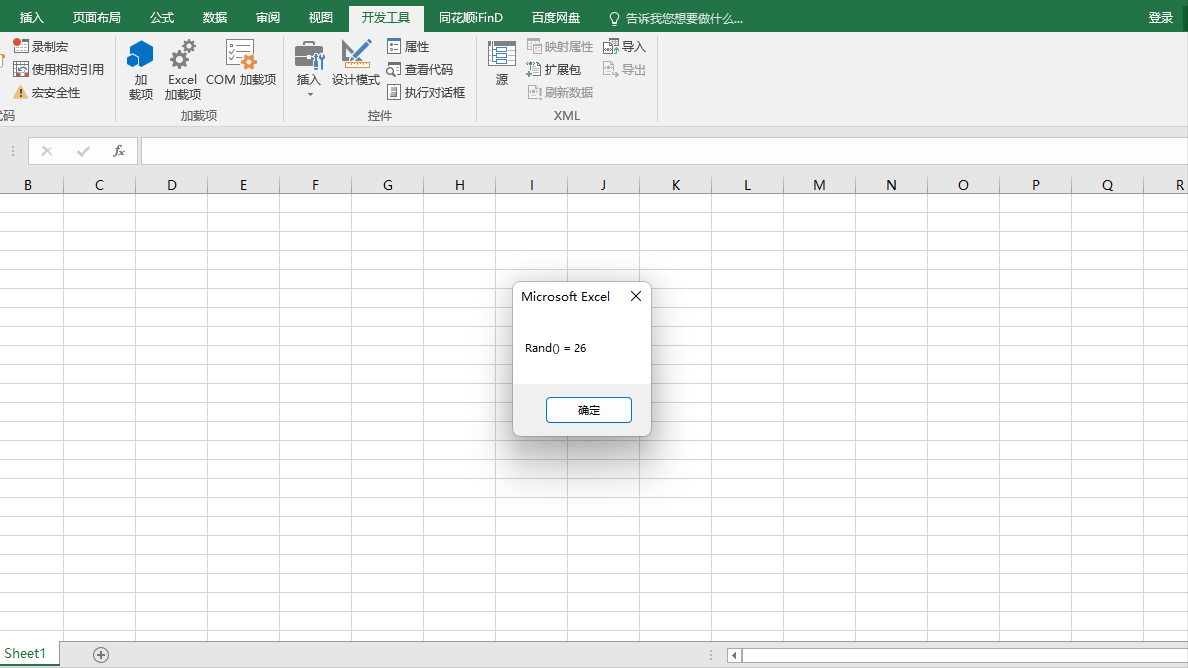Click the formula bar confirm checkmark

click(83, 151)
